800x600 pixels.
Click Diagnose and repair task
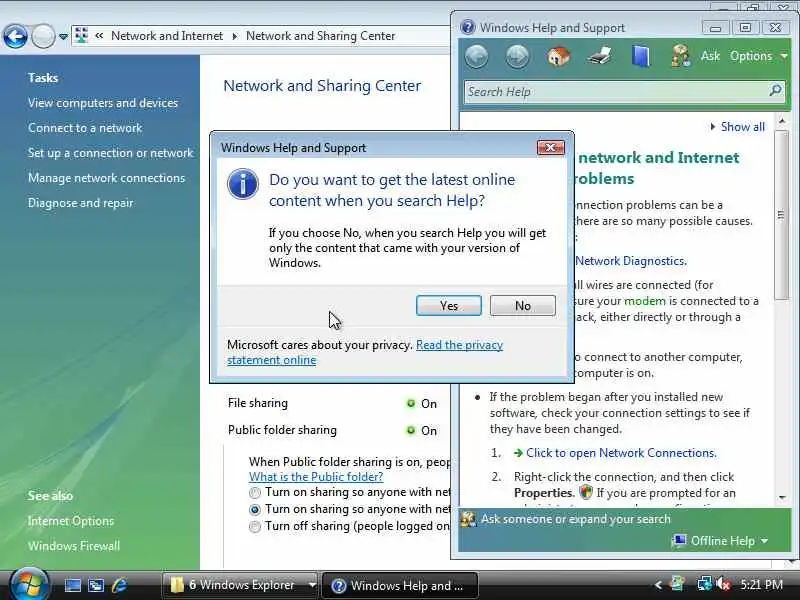tap(81, 203)
